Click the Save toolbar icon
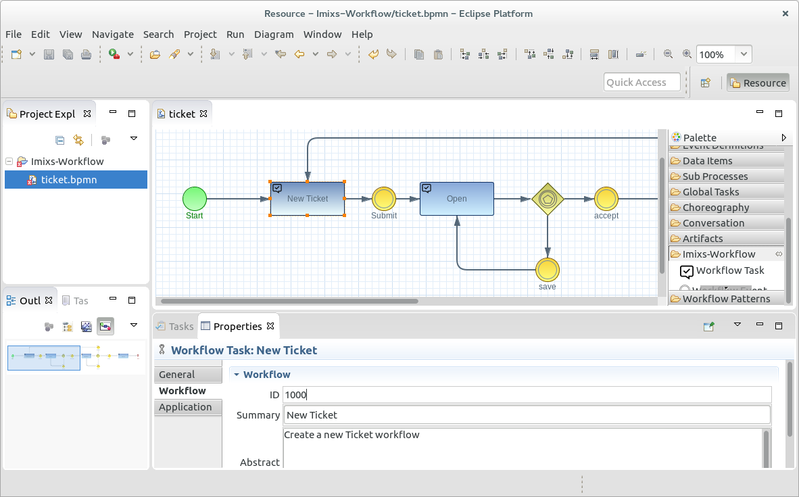 pos(49,54)
